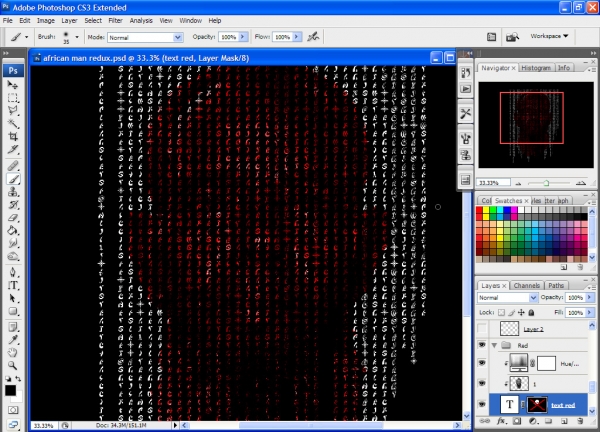Image resolution: width=600 pixels, height=432 pixels.
Task: Select the Rectangular Marquee tool
Action: point(13,98)
